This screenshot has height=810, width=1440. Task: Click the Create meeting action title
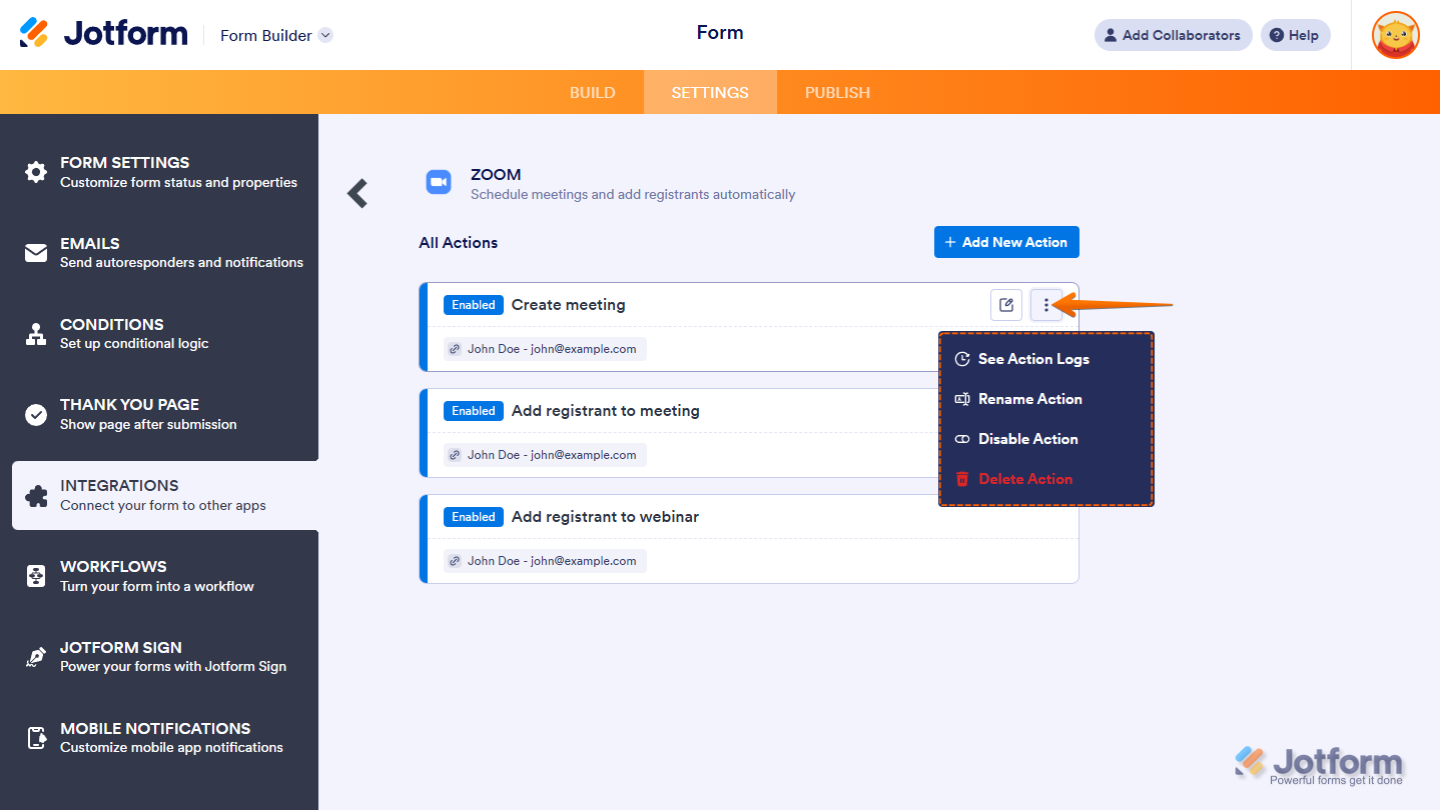(x=568, y=305)
